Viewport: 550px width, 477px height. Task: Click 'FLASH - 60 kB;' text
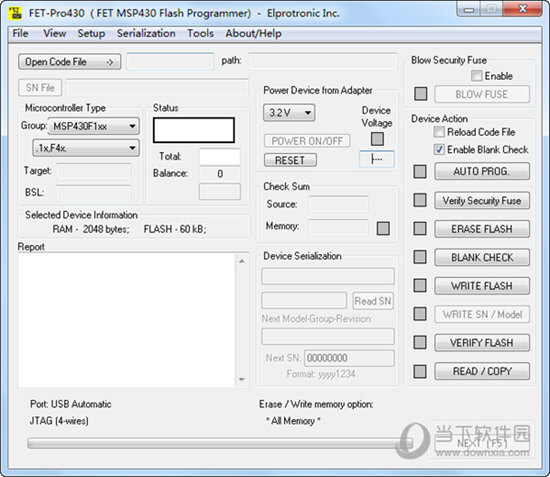(x=175, y=229)
